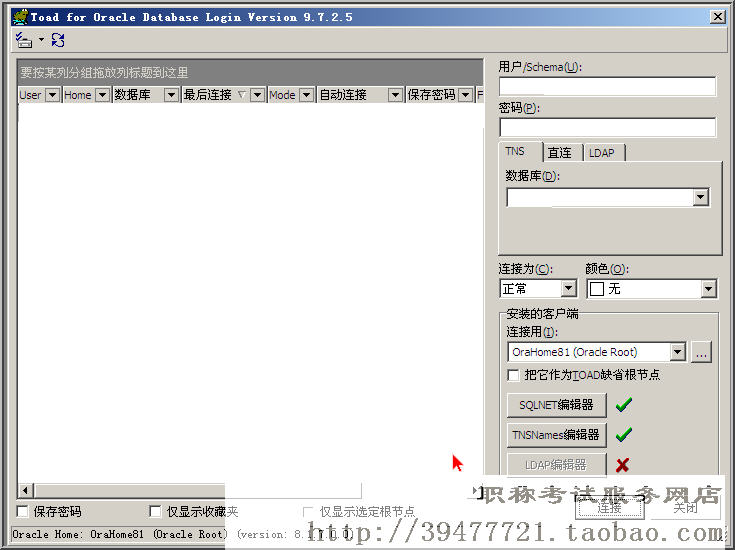Open the 保存密码 column filter dropdown

465,95
